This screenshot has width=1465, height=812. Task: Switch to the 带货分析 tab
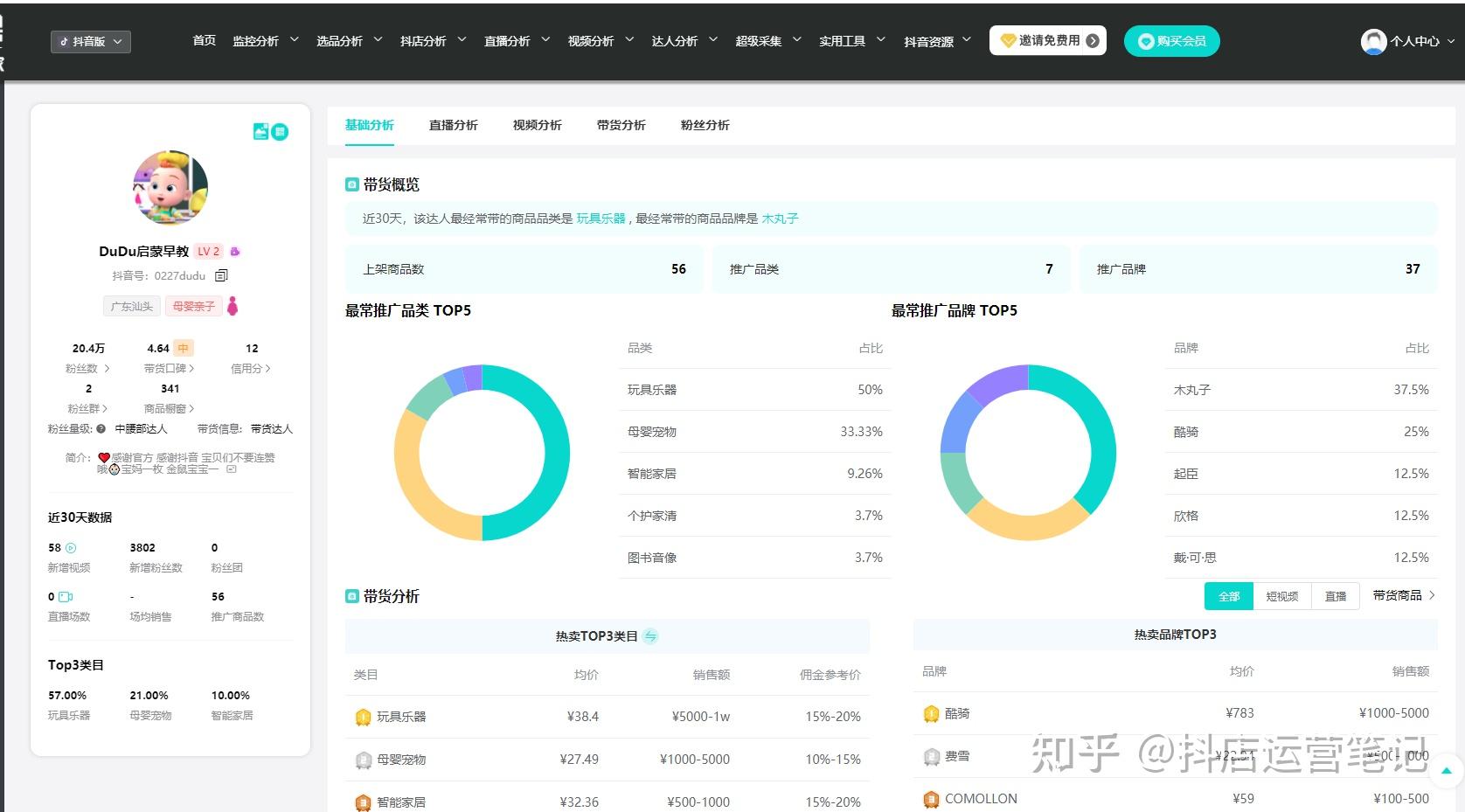[x=621, y=125]
